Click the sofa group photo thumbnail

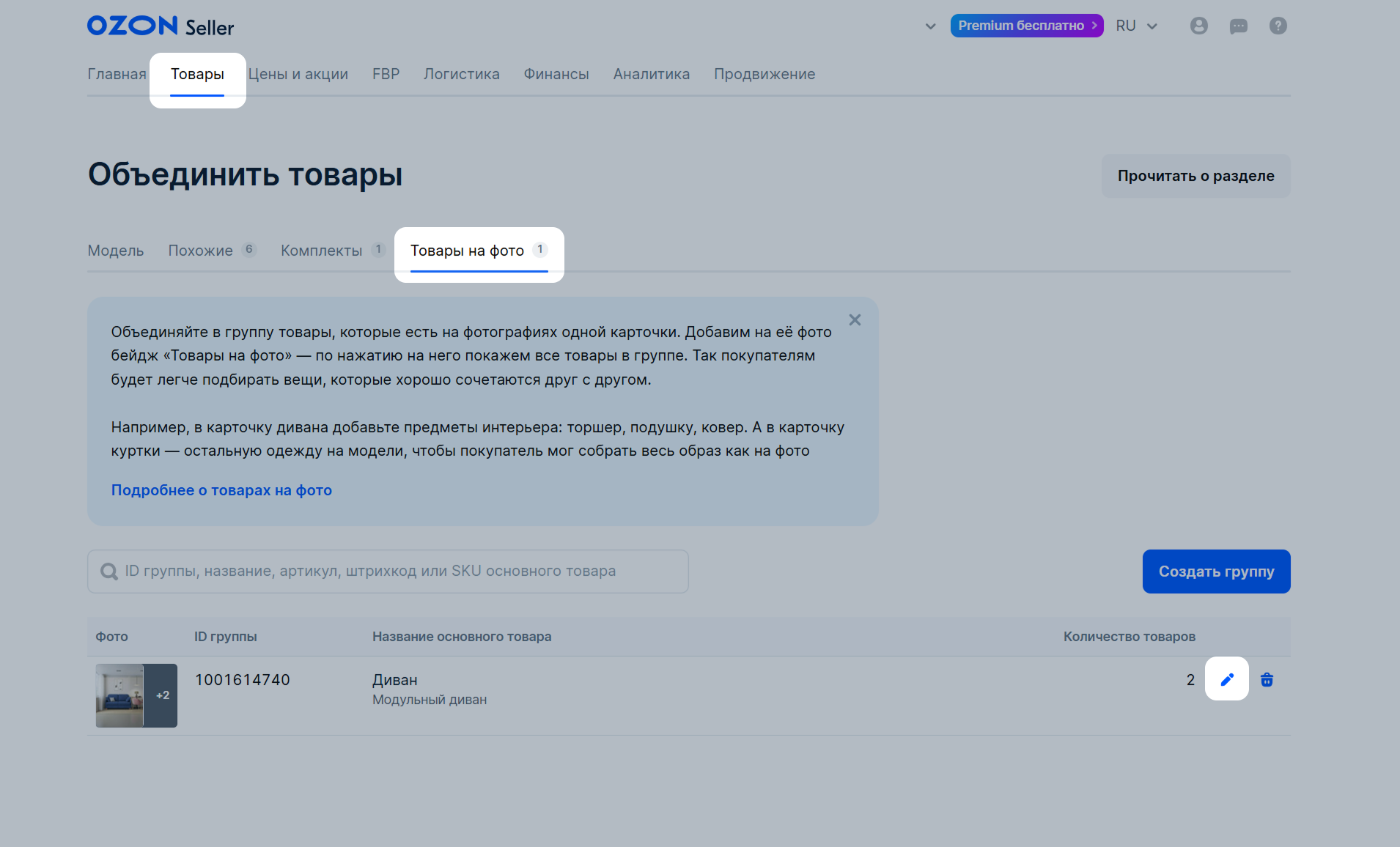pos(136,695)
